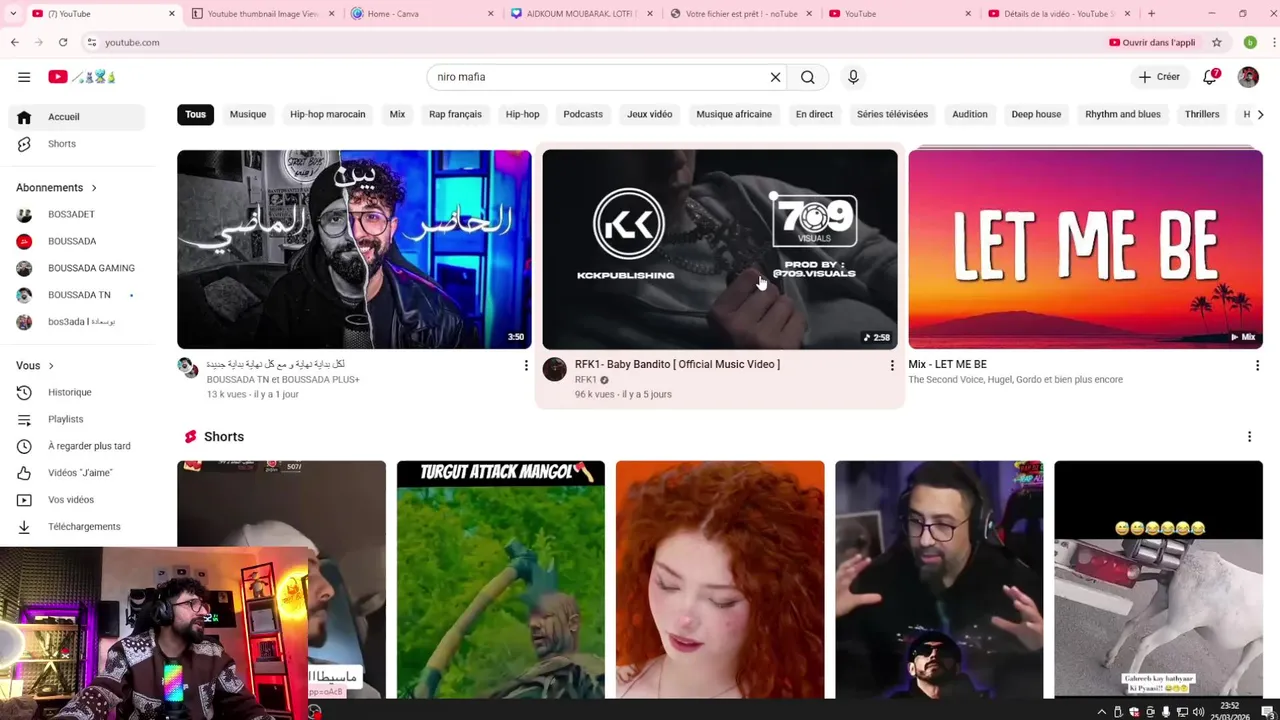This screenshot has height=720, width=1280.
Task: Click the magnifier search button
Action: point(808,77)
